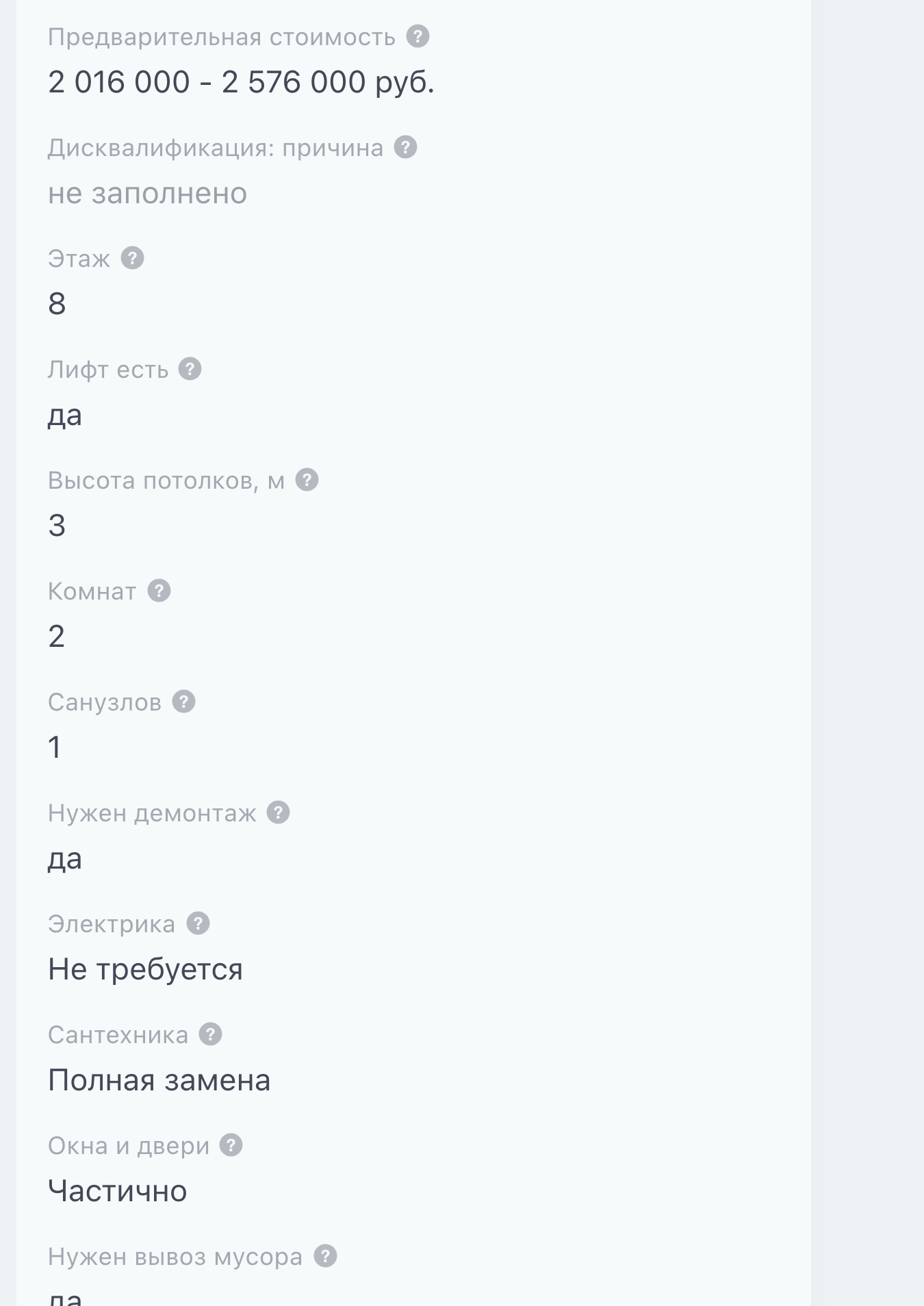Click question mark next to Нужен демонтаж
This screenshot has width=924, height=1306.
(278, 812)
